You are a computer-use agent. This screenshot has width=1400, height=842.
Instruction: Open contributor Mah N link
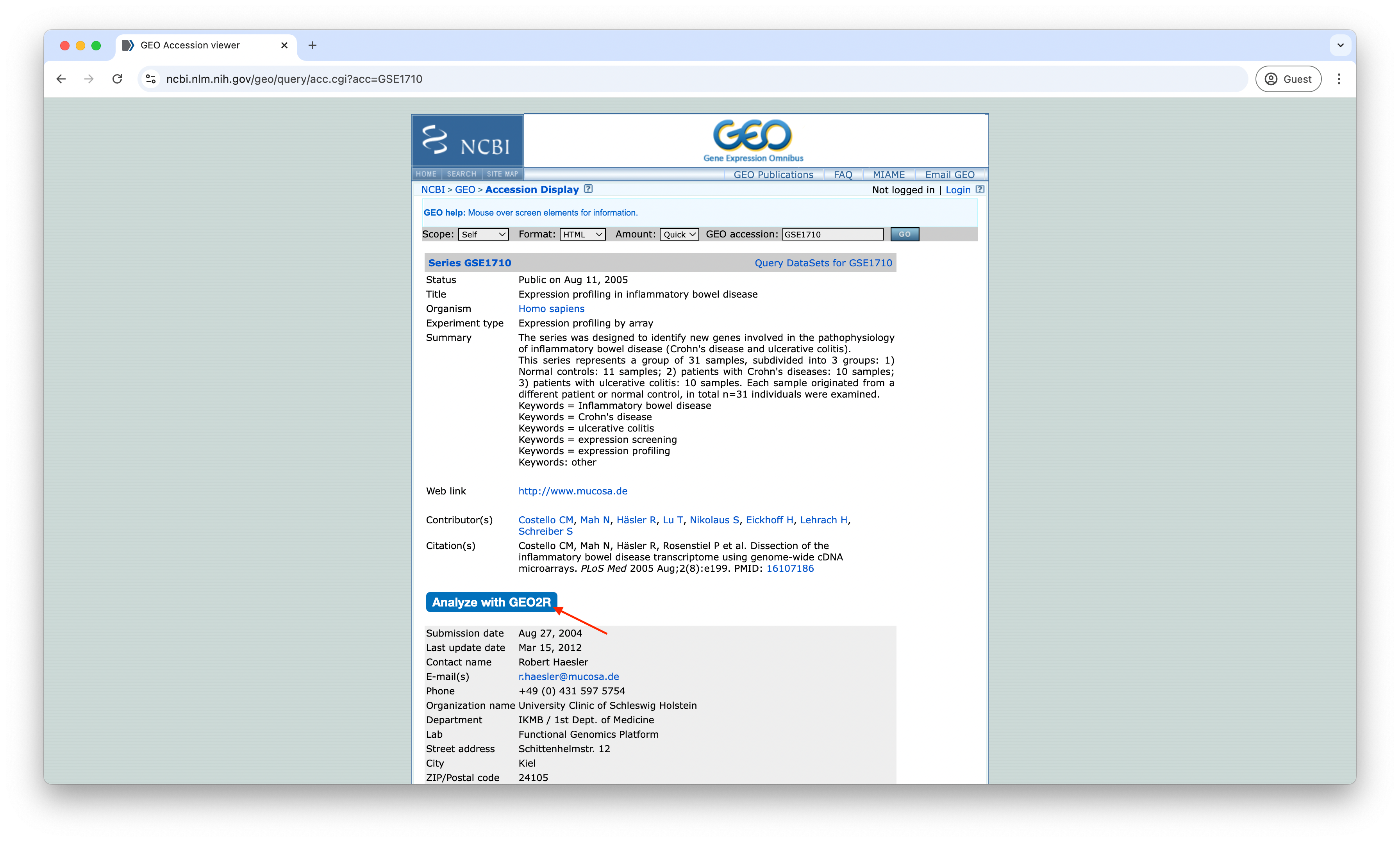(595, 520)
